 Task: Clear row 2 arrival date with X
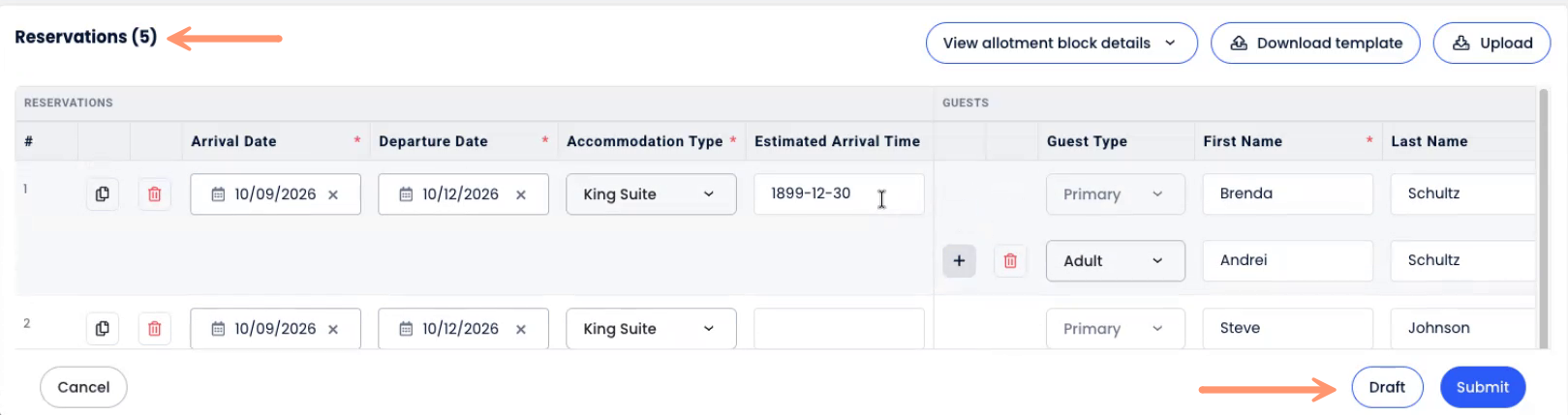333,329
